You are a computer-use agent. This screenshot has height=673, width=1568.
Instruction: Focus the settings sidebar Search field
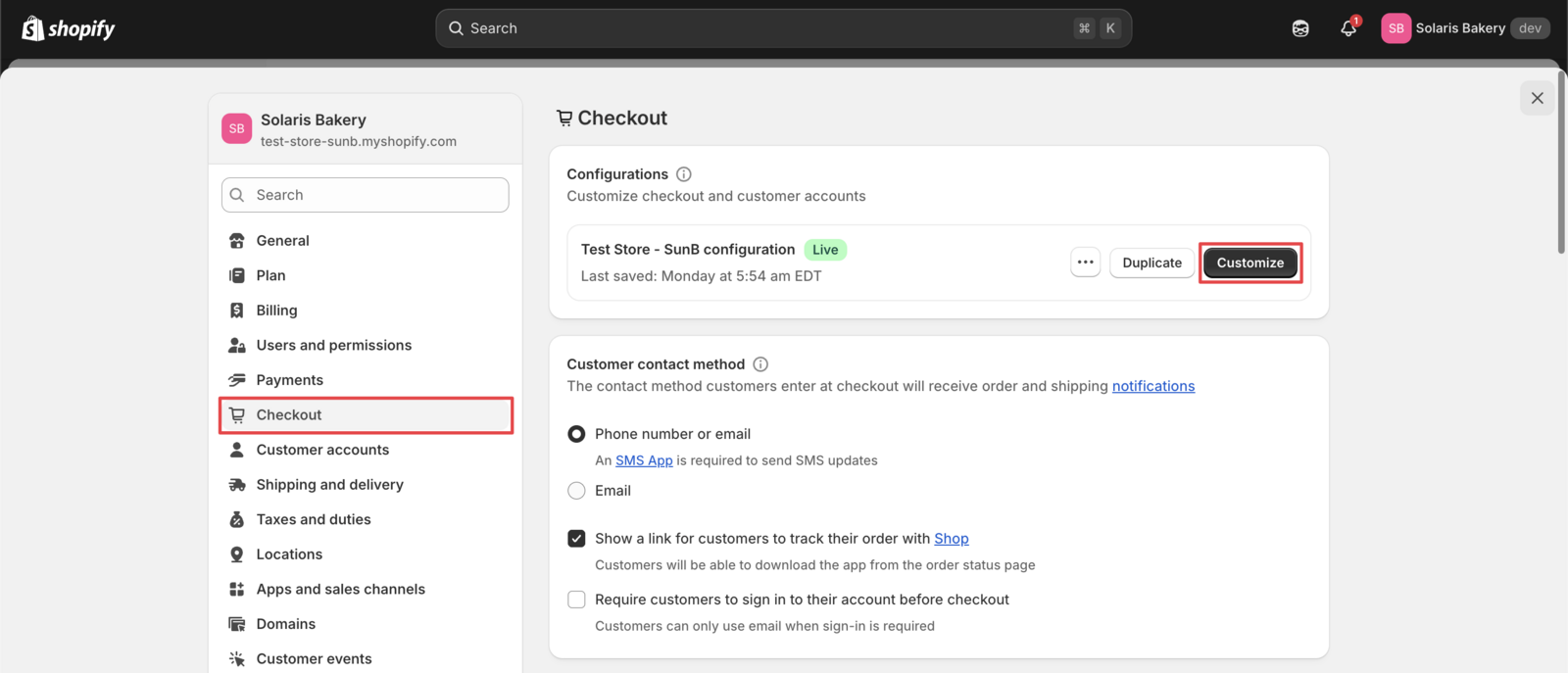point(366,195)
